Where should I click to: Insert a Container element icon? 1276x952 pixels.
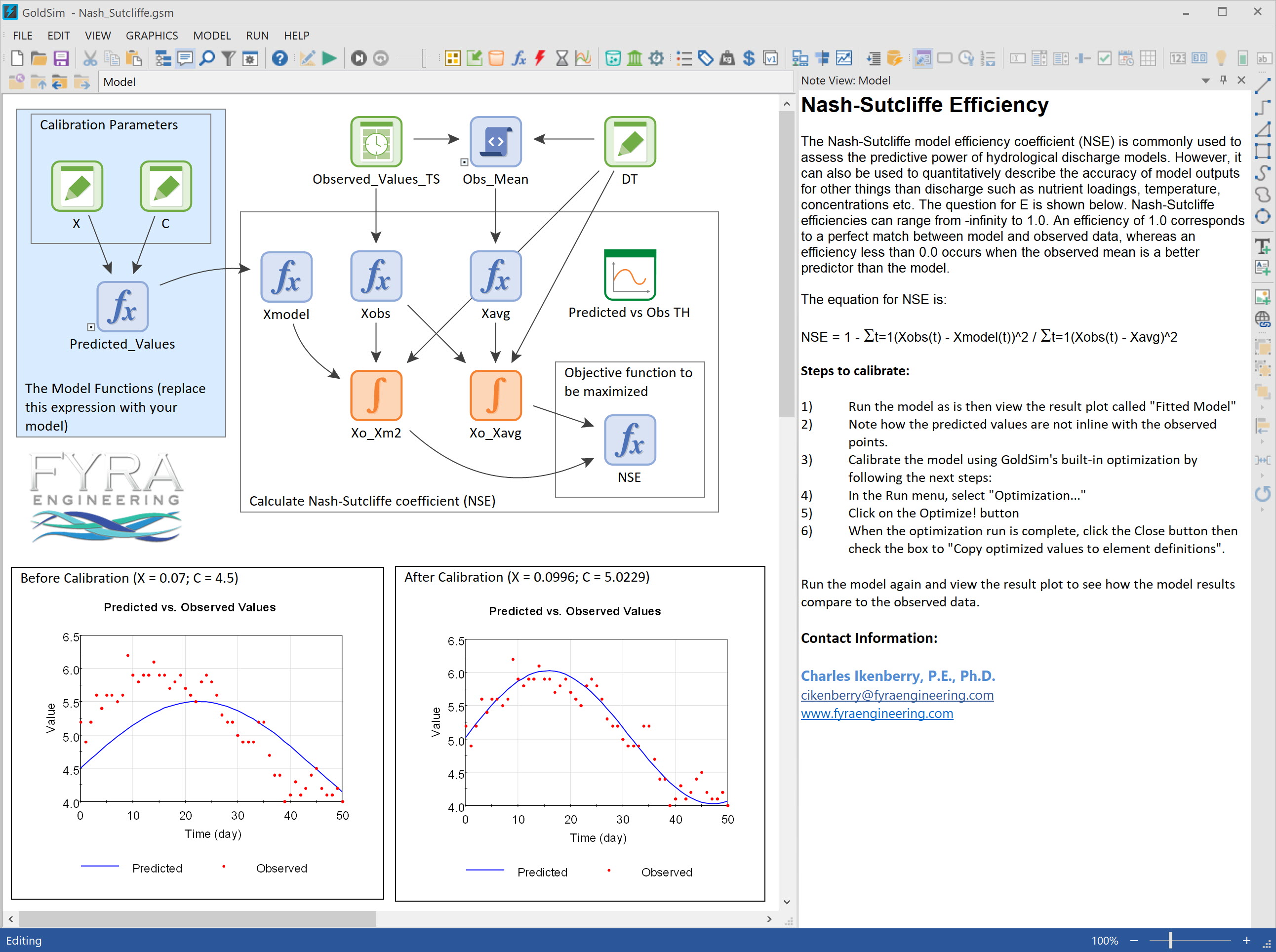(x=452, y=58)
